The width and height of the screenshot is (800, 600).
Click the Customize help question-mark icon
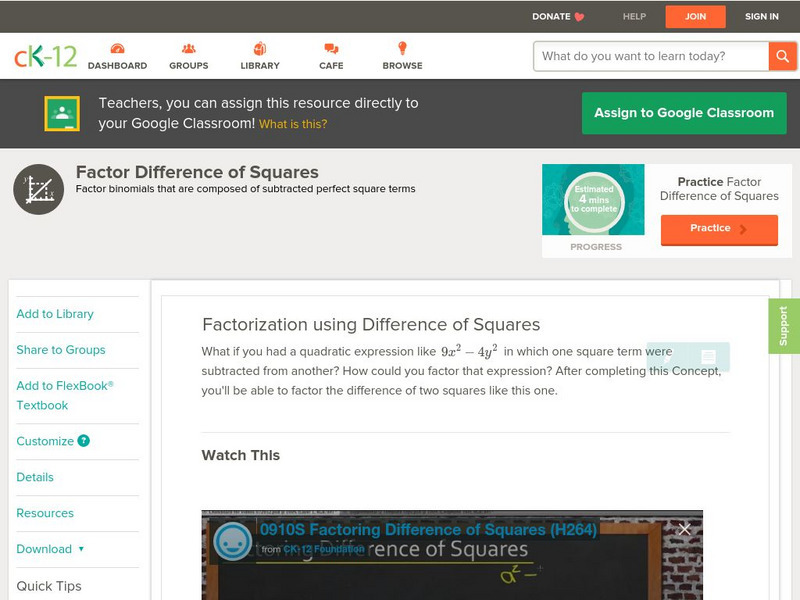point(84,441)
